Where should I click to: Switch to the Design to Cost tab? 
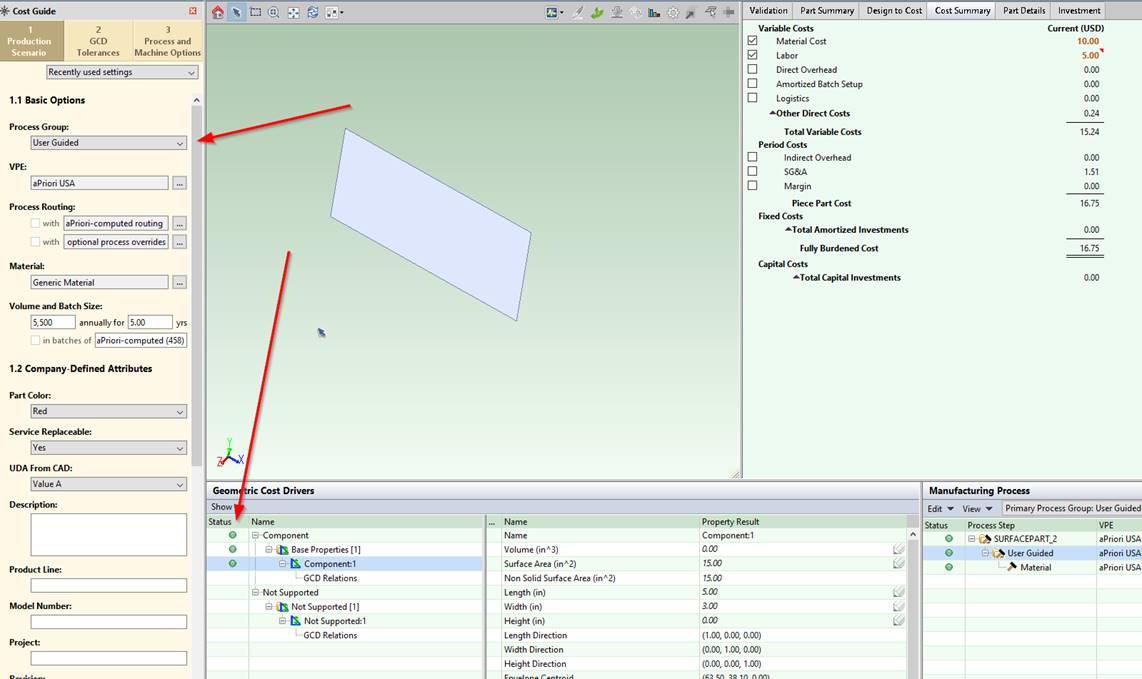[894, 10]
